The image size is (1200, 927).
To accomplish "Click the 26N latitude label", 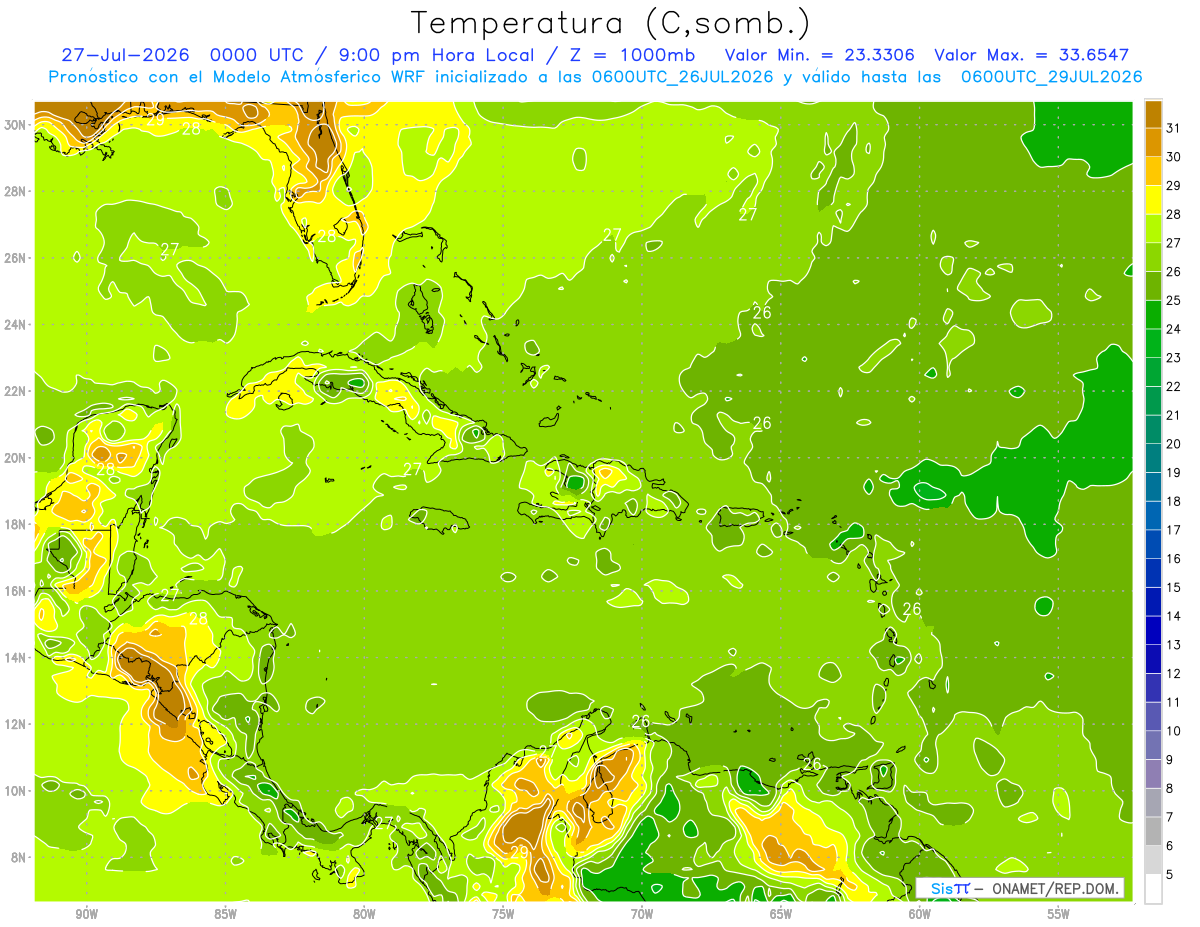I will pos(14,258).
